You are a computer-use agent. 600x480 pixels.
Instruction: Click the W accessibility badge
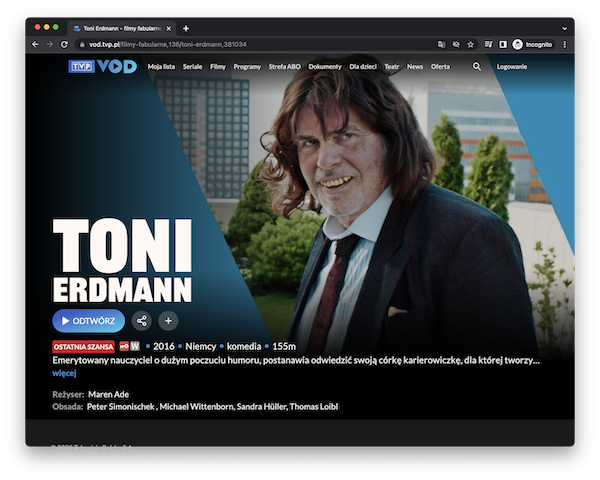[135, 346]
